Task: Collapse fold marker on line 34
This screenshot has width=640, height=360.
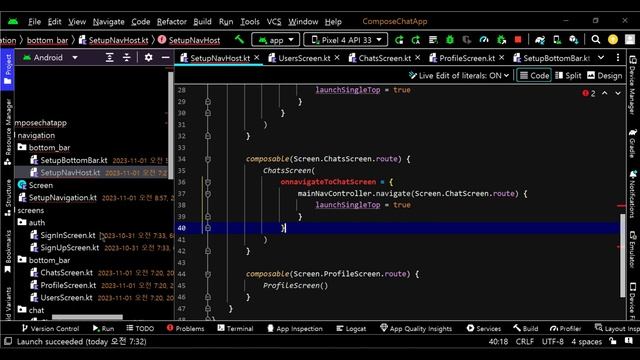Action: [x=208, y=159]
